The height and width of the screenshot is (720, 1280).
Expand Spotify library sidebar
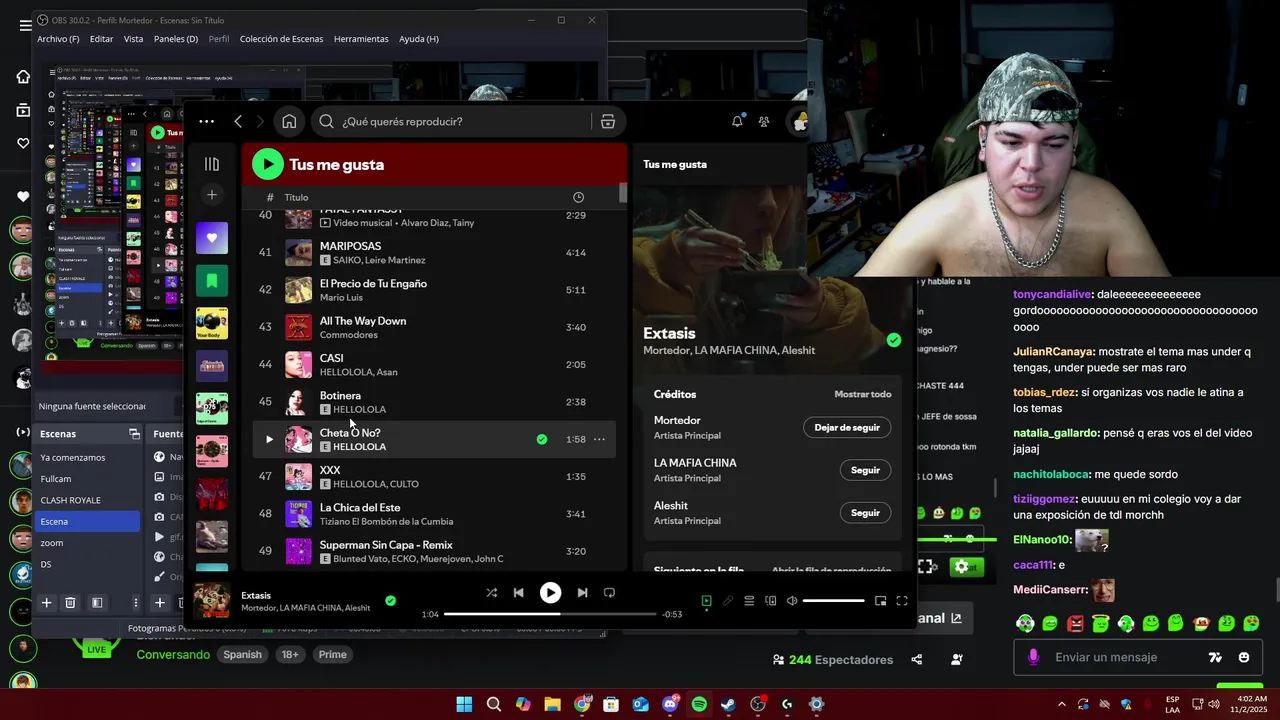click(212, 164)
